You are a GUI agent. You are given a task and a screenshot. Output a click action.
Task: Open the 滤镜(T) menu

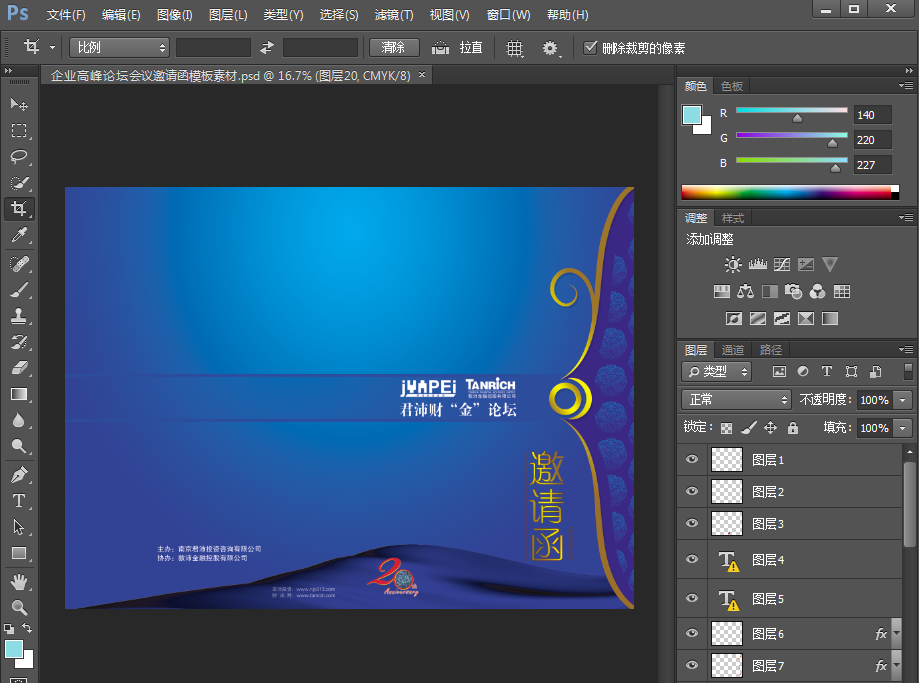tap(394, 15)
